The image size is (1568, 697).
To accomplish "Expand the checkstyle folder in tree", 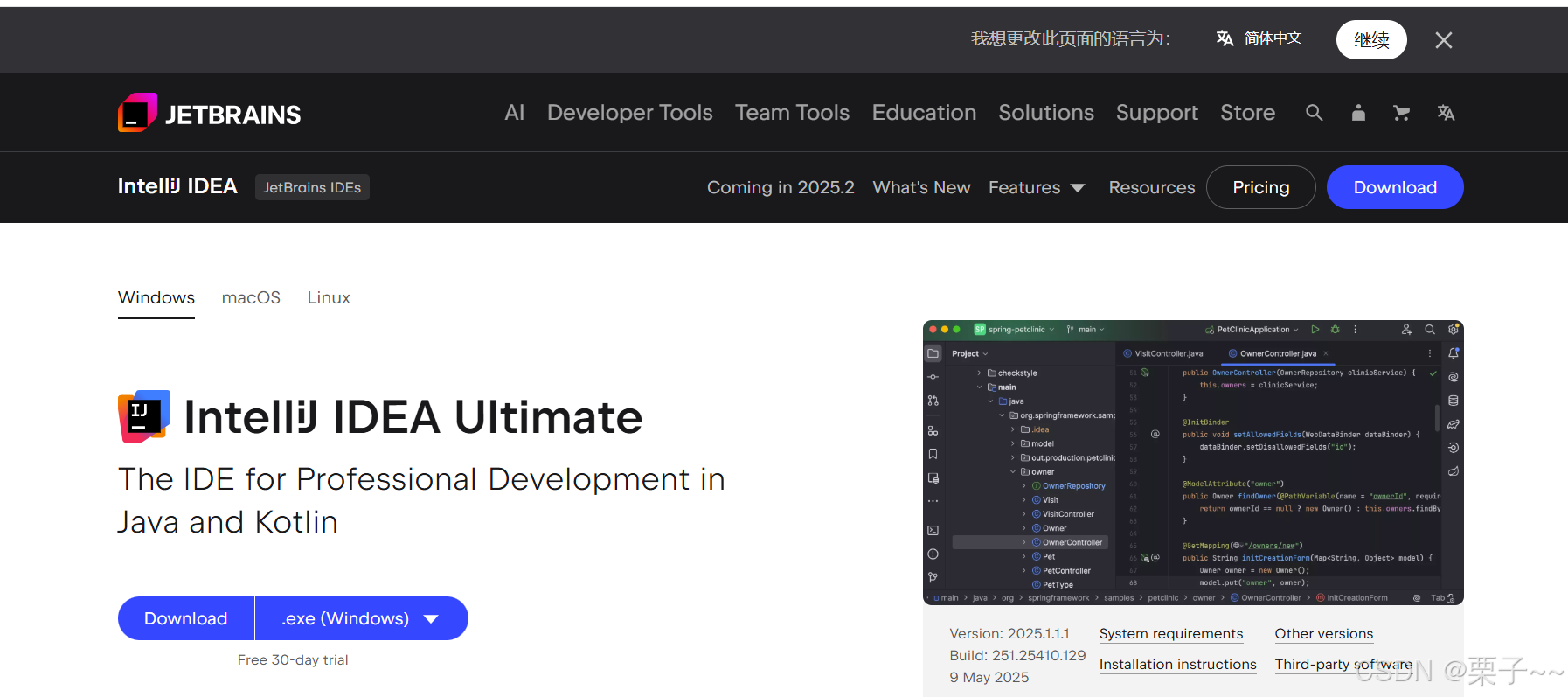I will (x=980, y=373).
